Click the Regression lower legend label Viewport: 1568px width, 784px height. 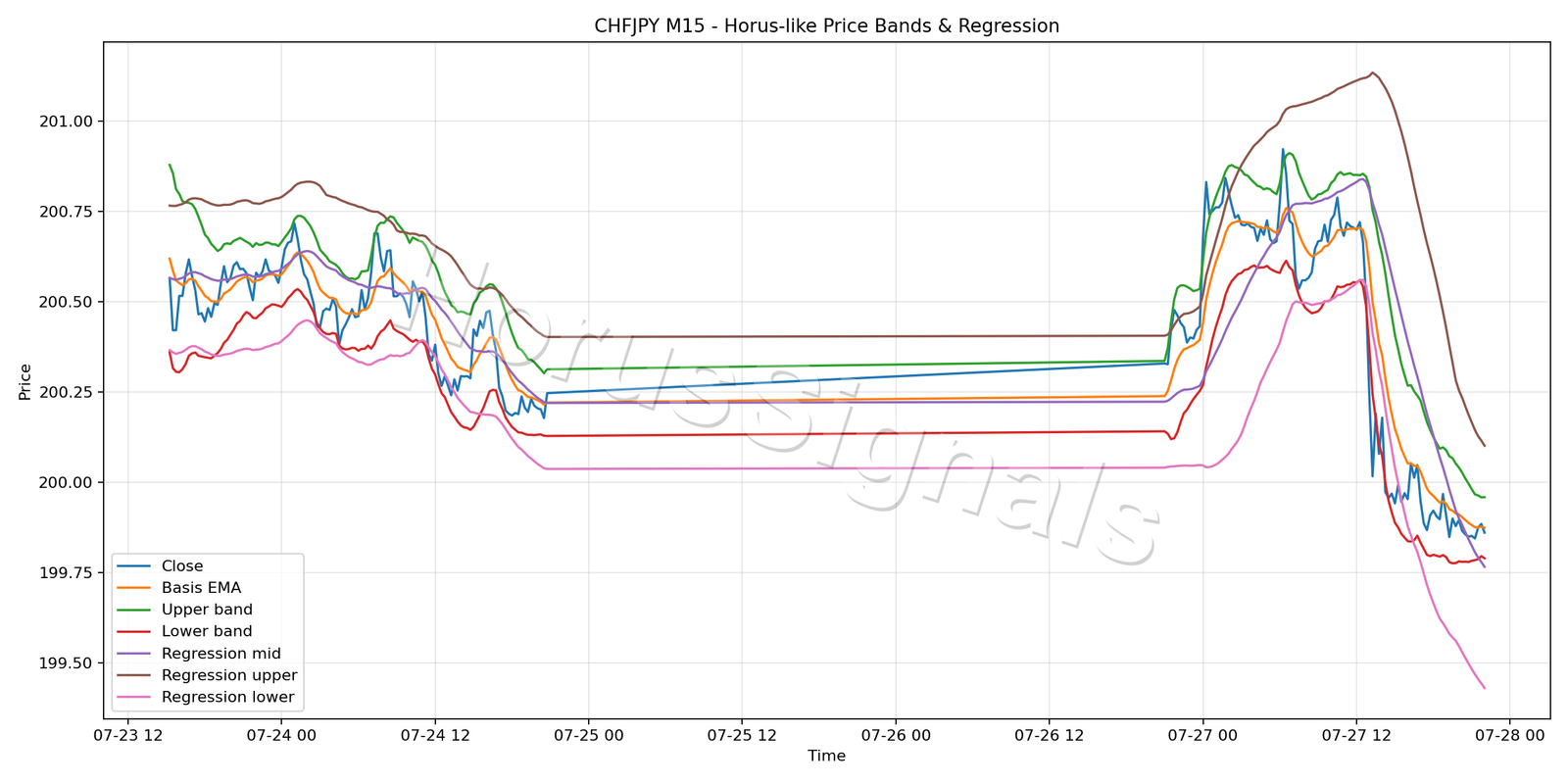pyautogui.click(x=228, y=698)
